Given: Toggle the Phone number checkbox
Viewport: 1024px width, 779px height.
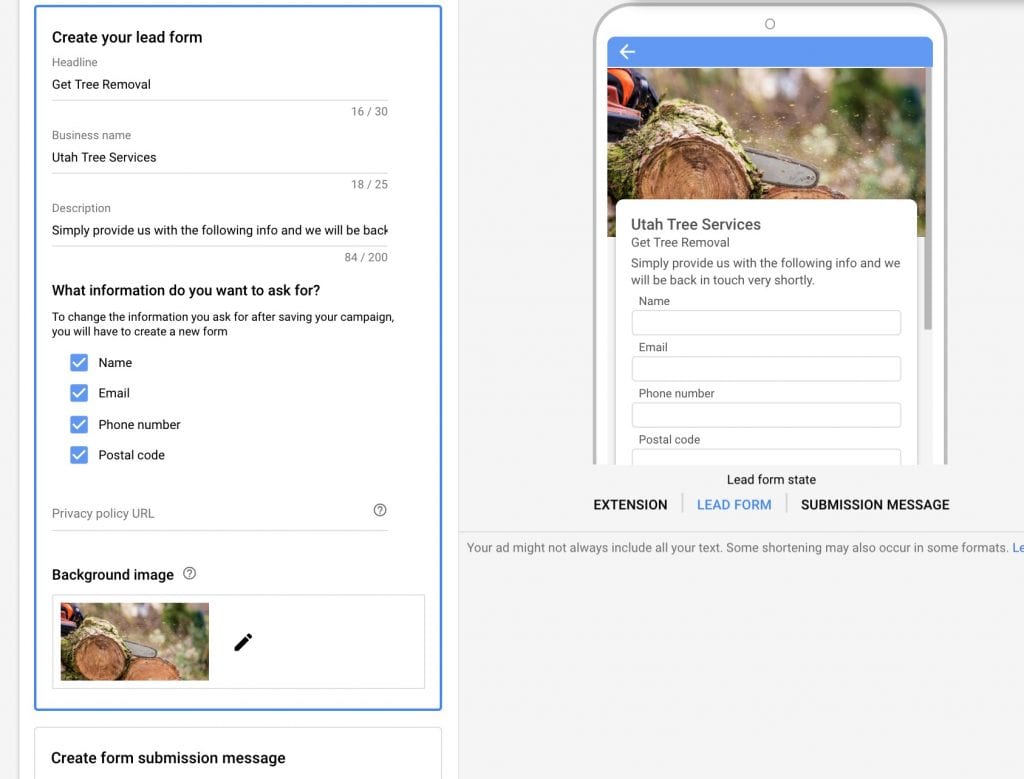Looking at the screenshot, I should 79,424.
